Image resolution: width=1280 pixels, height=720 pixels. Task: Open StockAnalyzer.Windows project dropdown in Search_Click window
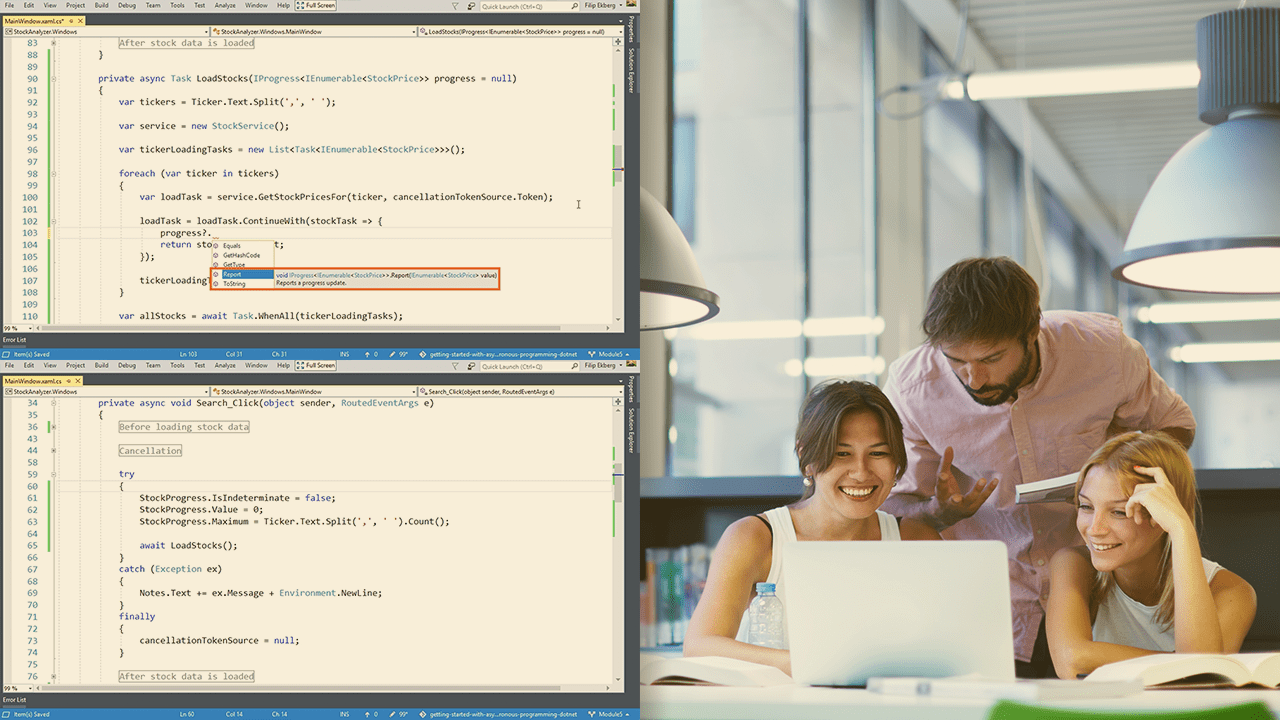point(106,392)
